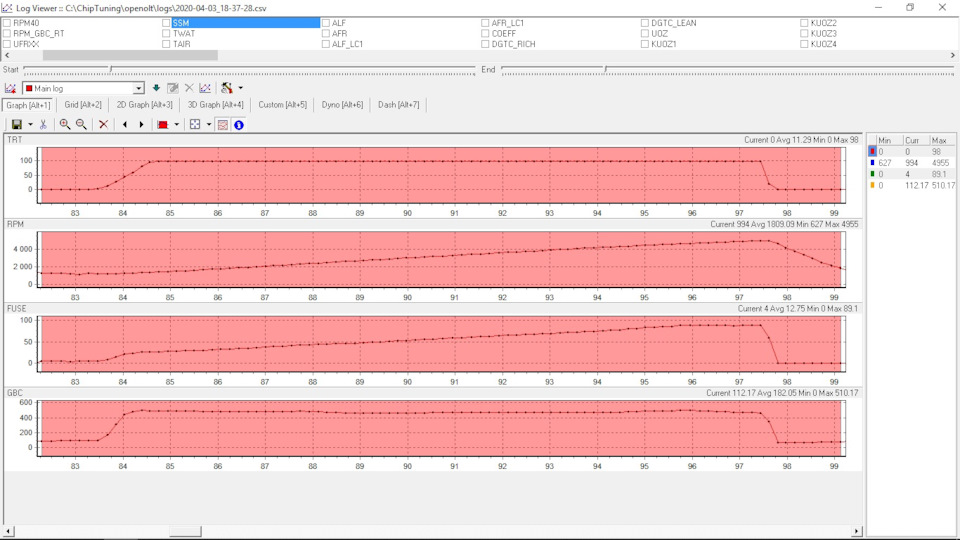Click the Curr column header in legend
Screen dimensions: 960x540
pos(915,140)
